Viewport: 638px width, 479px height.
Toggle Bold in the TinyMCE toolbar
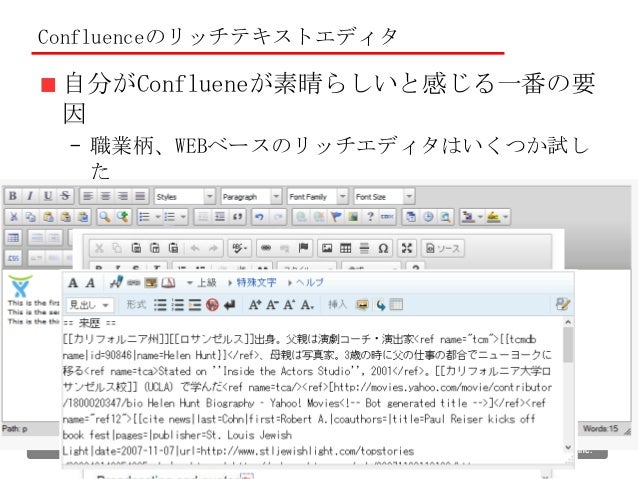[13, 196]
